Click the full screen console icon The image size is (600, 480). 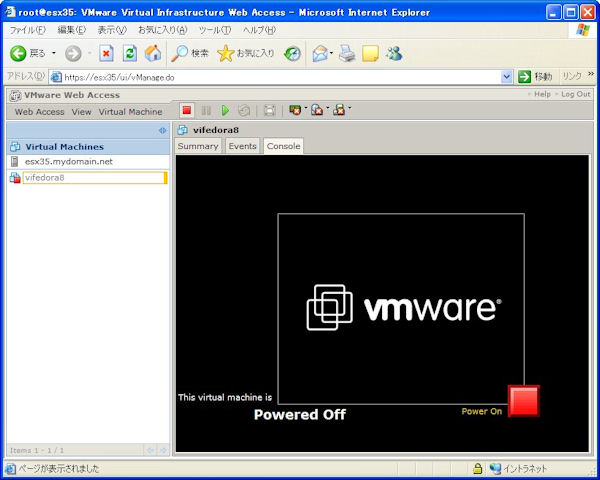(269, 111)
